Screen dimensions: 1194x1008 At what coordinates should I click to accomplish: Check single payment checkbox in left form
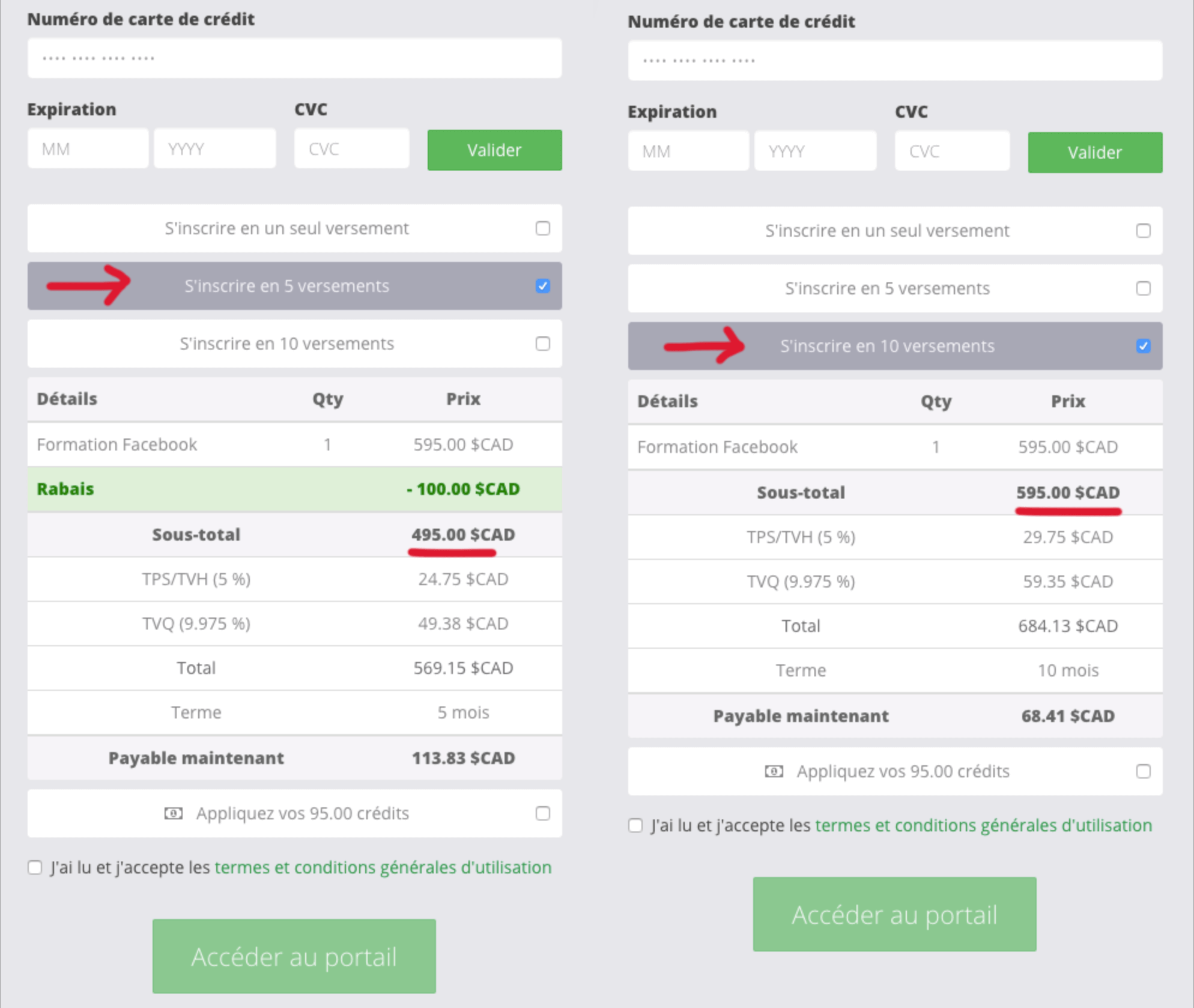(542, 228)
